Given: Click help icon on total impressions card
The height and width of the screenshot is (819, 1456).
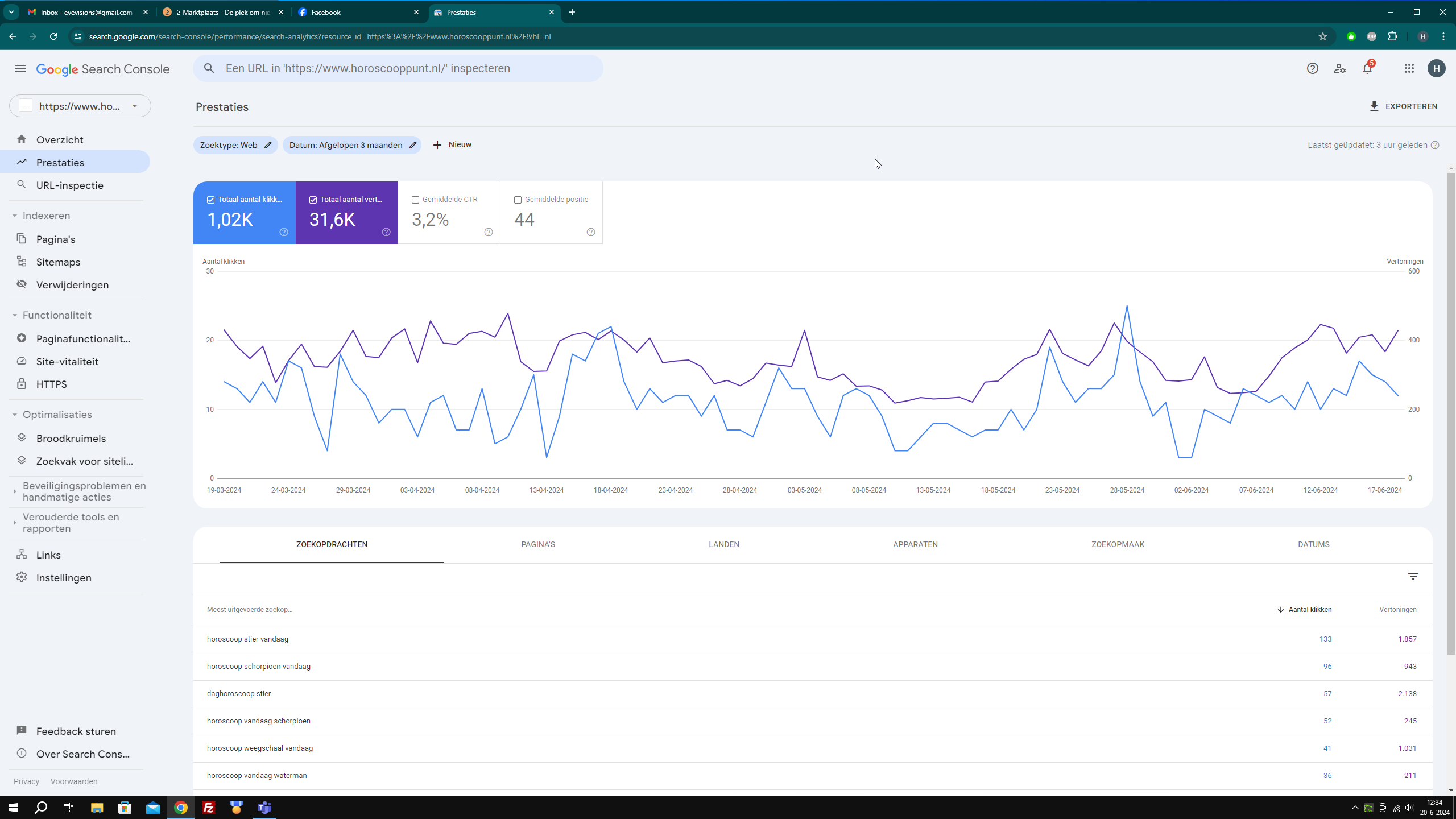Looking at the screenshot, I should [x=386, y=232].
